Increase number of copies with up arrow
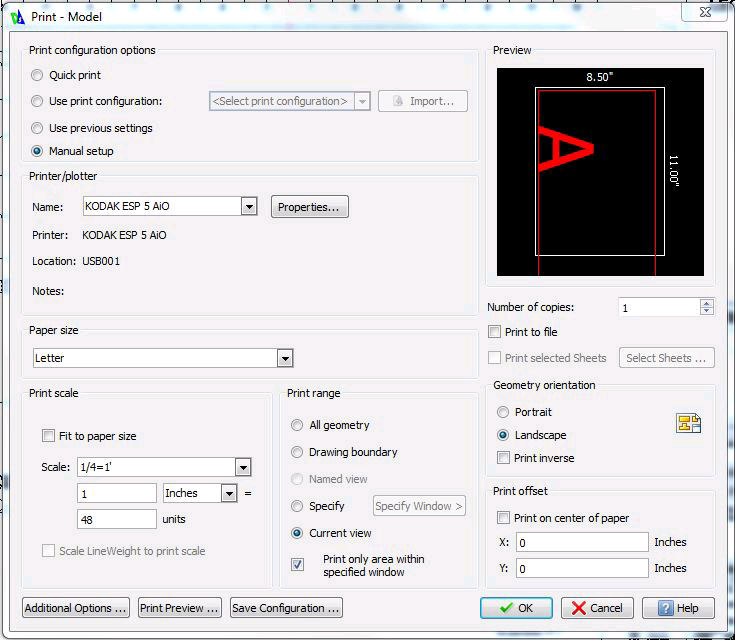Image resolution: width=735 pixels, height=640 pixels. tap(706, 303)
